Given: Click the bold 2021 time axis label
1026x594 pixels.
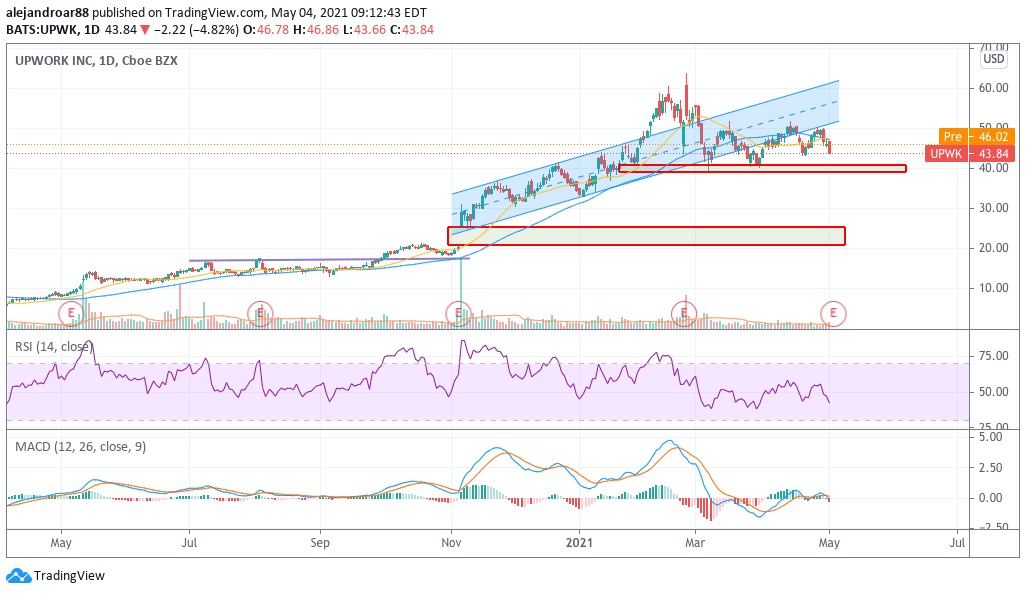Looking at the screenshot, I should [x=579, y=543].
